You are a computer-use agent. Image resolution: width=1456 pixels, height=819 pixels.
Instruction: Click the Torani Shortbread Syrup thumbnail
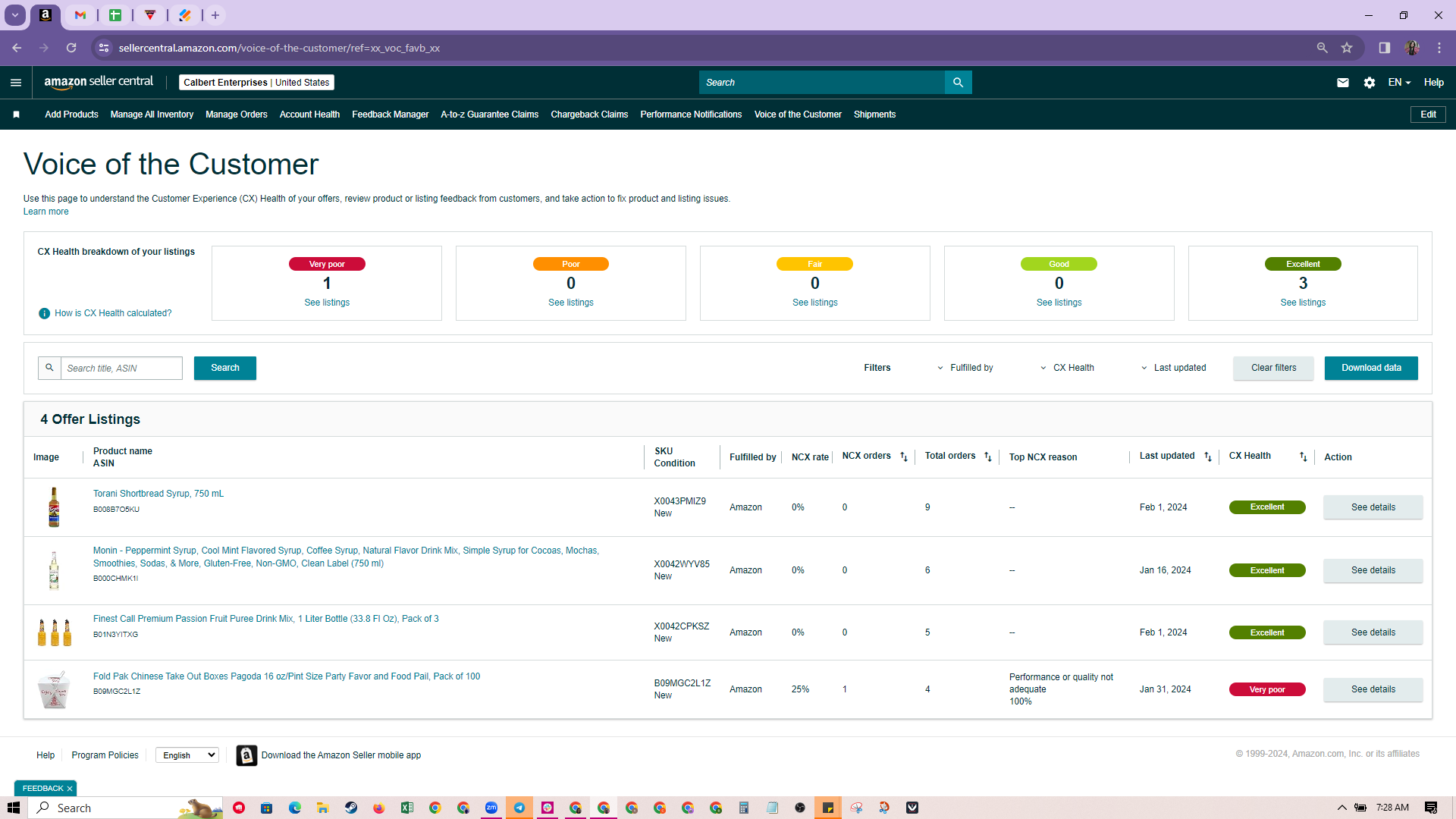[x=54, y=507]
